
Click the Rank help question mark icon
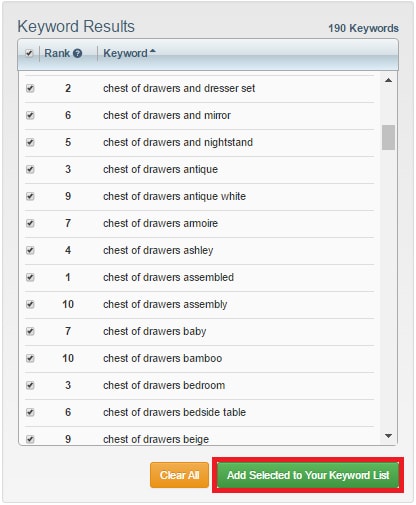click(77, 53)
